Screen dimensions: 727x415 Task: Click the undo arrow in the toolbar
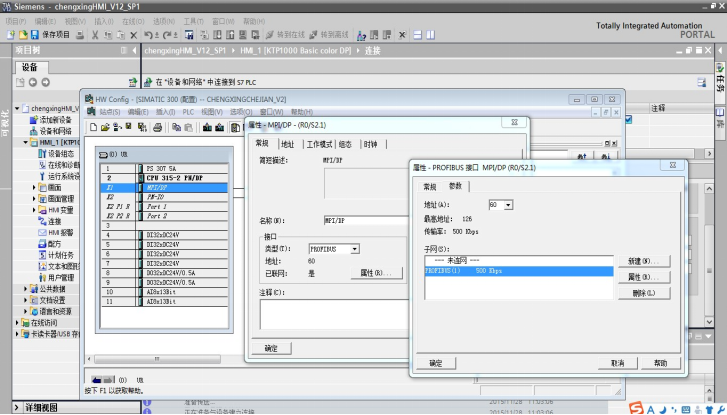pos(148,34)
